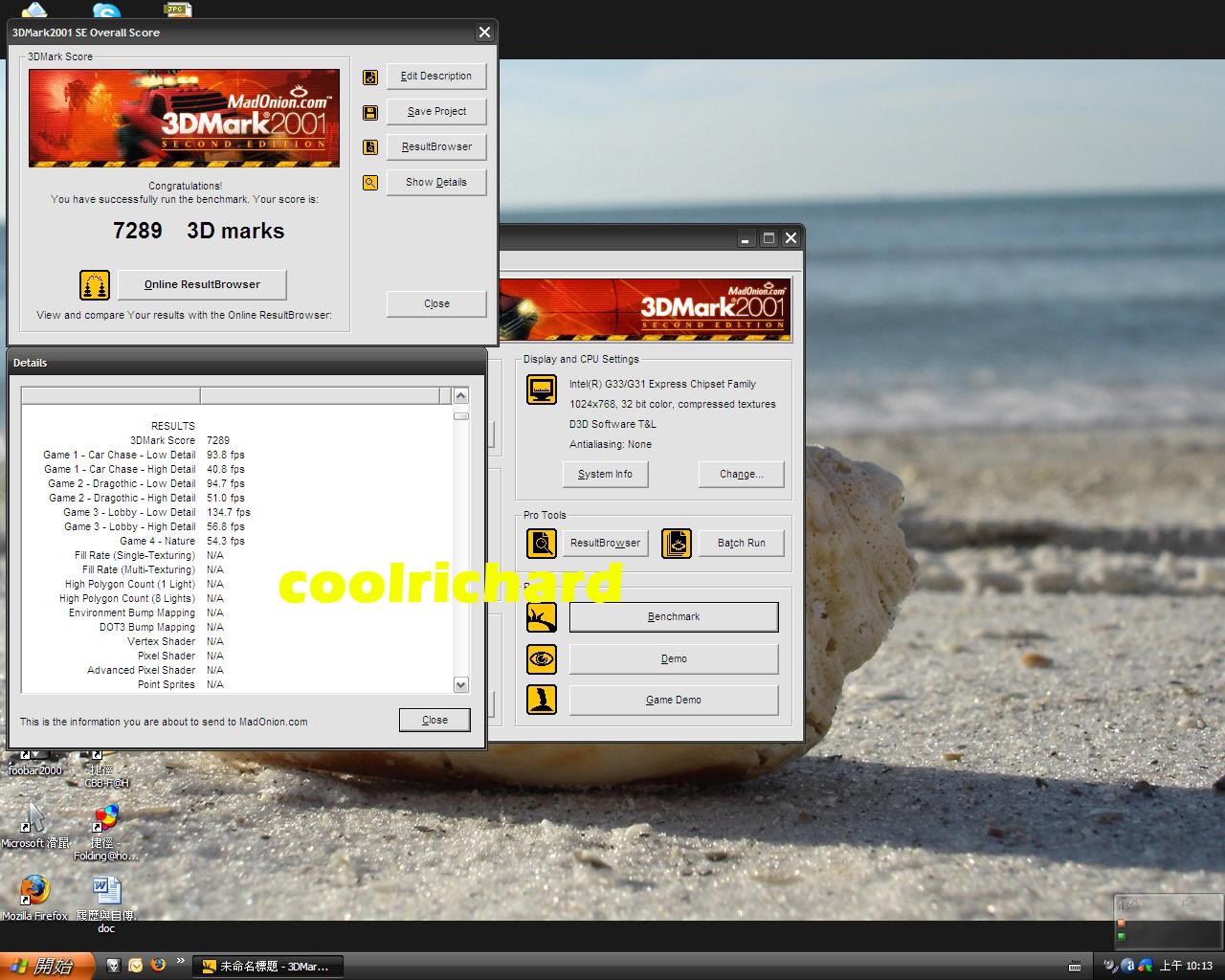
Task: Click the Online ResultBrowser button
Action: (x=202, y=284)
